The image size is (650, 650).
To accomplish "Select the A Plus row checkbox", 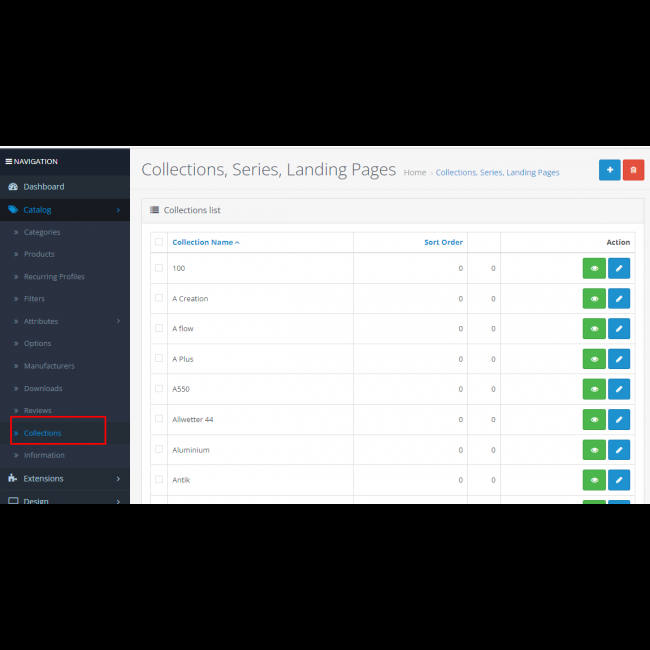I will coord(159,358).
